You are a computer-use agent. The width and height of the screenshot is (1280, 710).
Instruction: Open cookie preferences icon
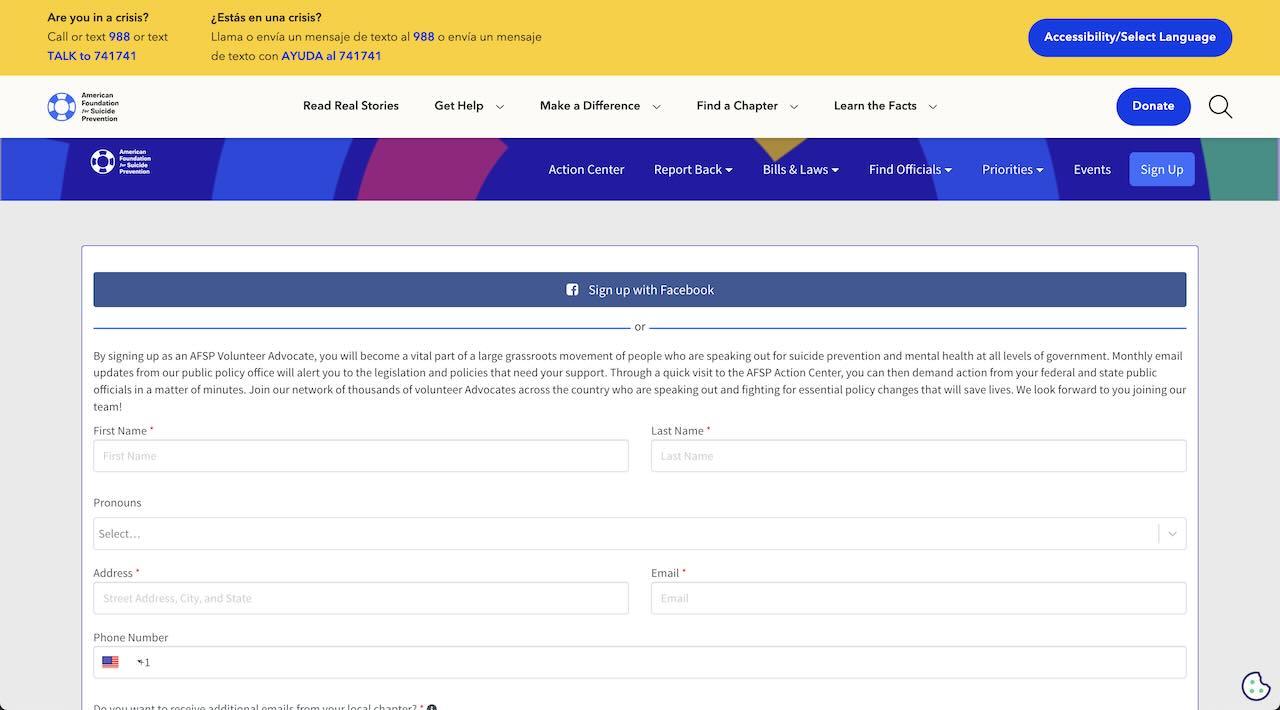1255,686
